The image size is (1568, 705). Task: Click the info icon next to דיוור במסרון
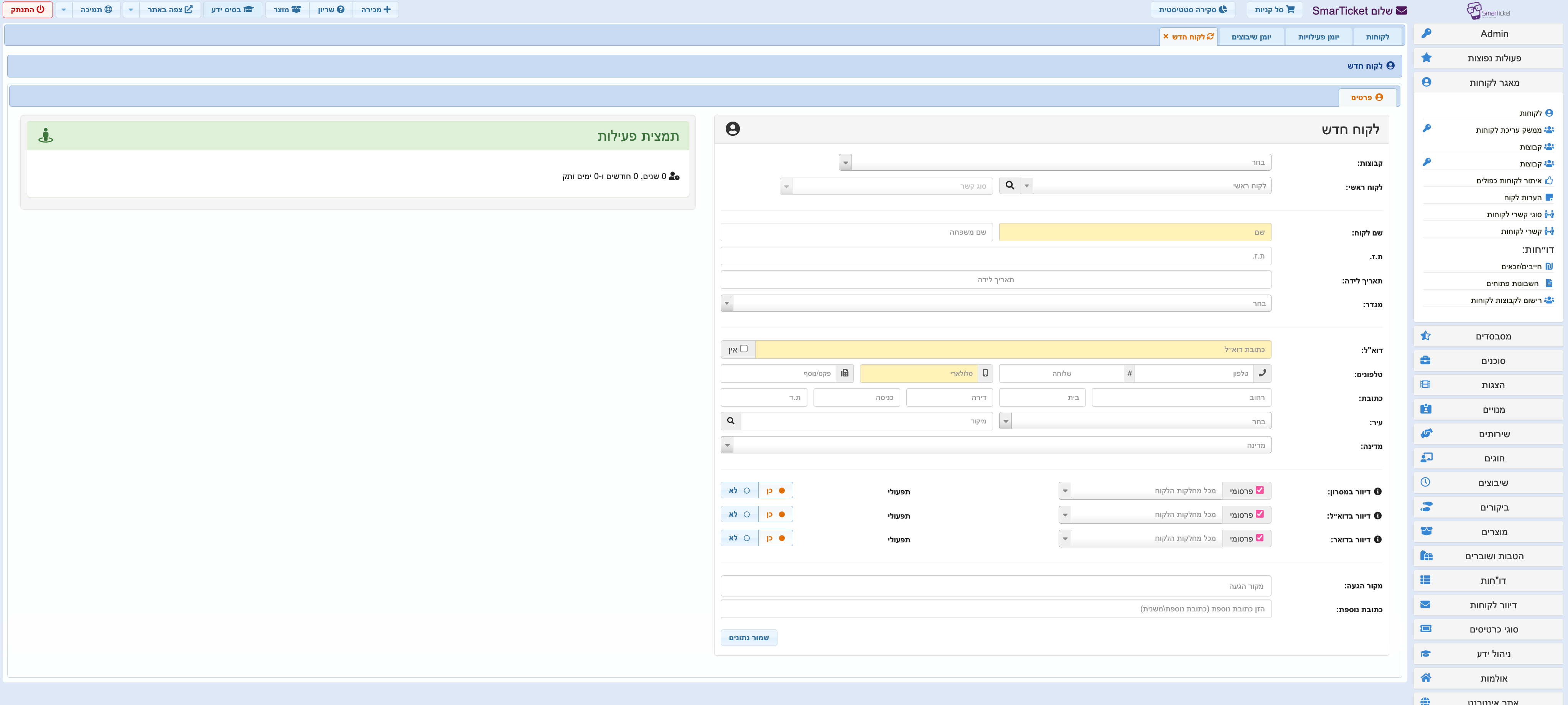1377,491
